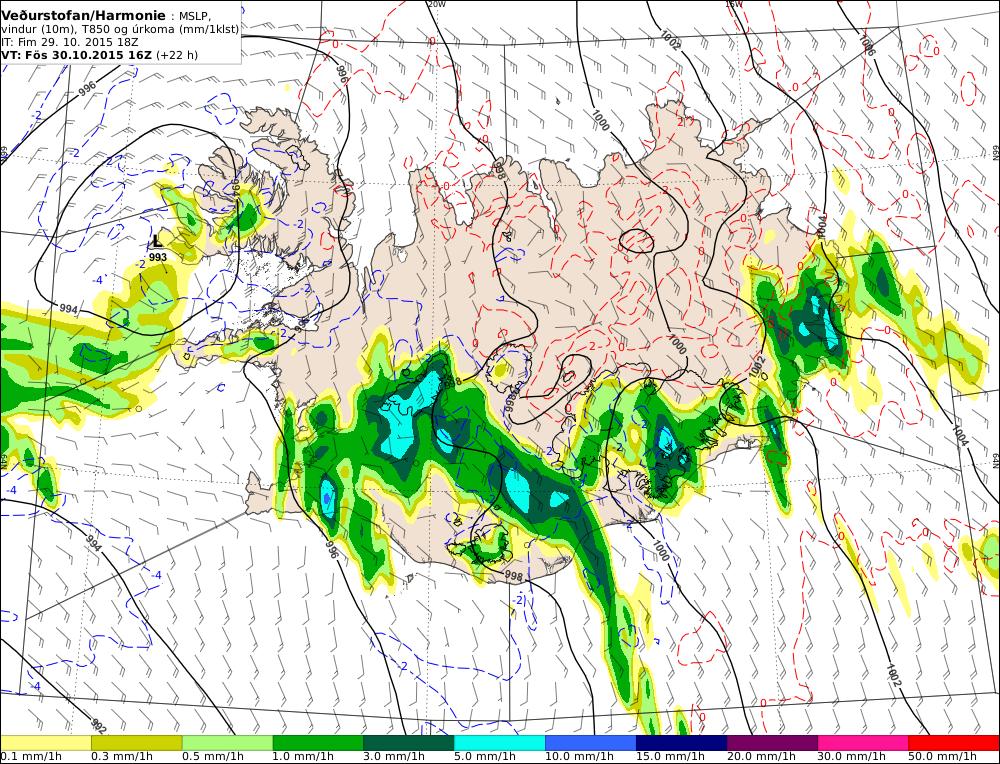Click the '0.1 mm/1h' legend text
The width and height of the screenshot is (1000, 764).
point(31,756)
